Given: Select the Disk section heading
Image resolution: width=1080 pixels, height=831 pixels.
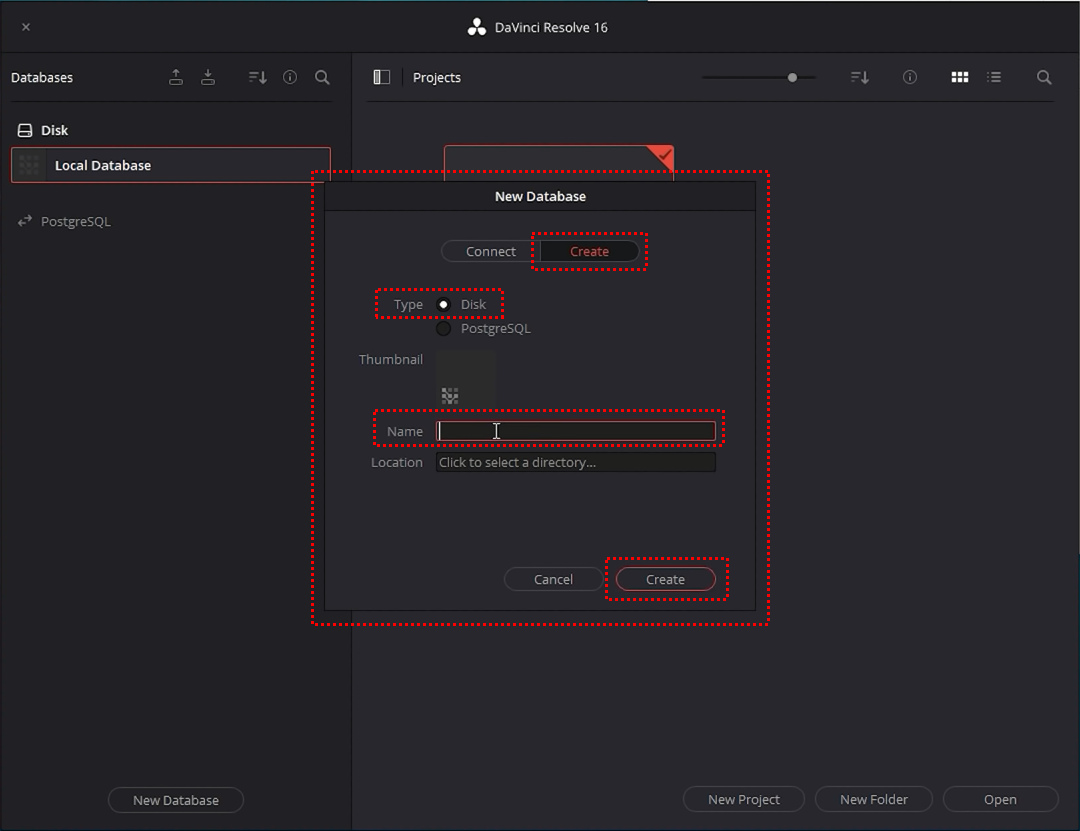Looking at the screenshot, I should point(54,130).
